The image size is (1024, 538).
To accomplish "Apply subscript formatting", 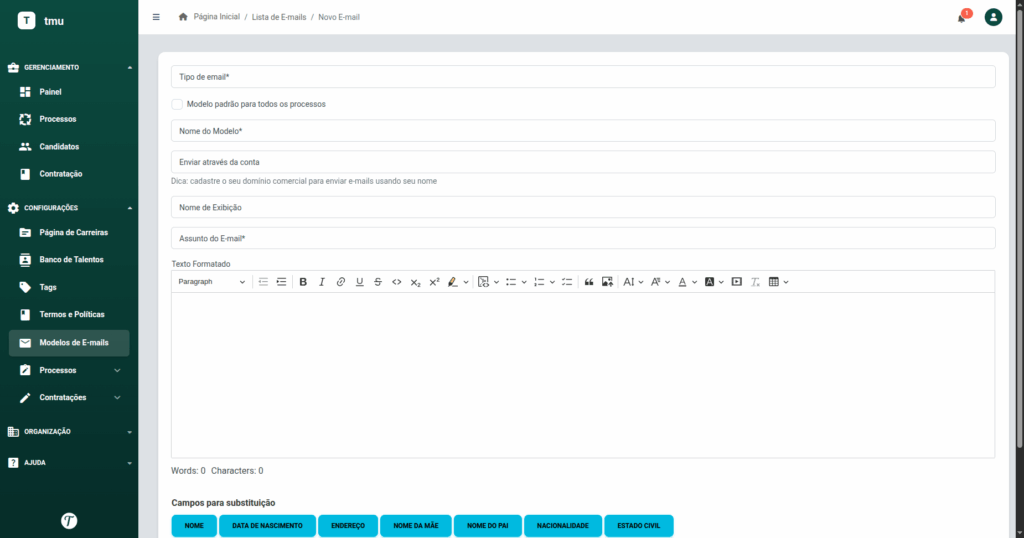I will pyautogui.click(x=415, y=282).
